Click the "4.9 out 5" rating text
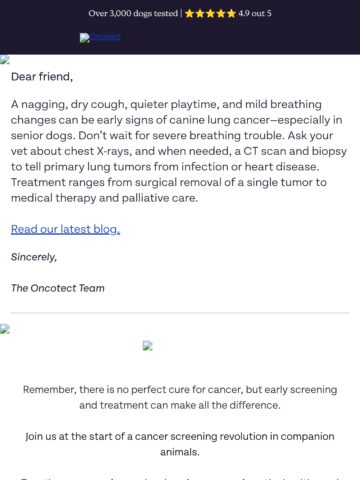Screen dimensions: 360x480 255,14
